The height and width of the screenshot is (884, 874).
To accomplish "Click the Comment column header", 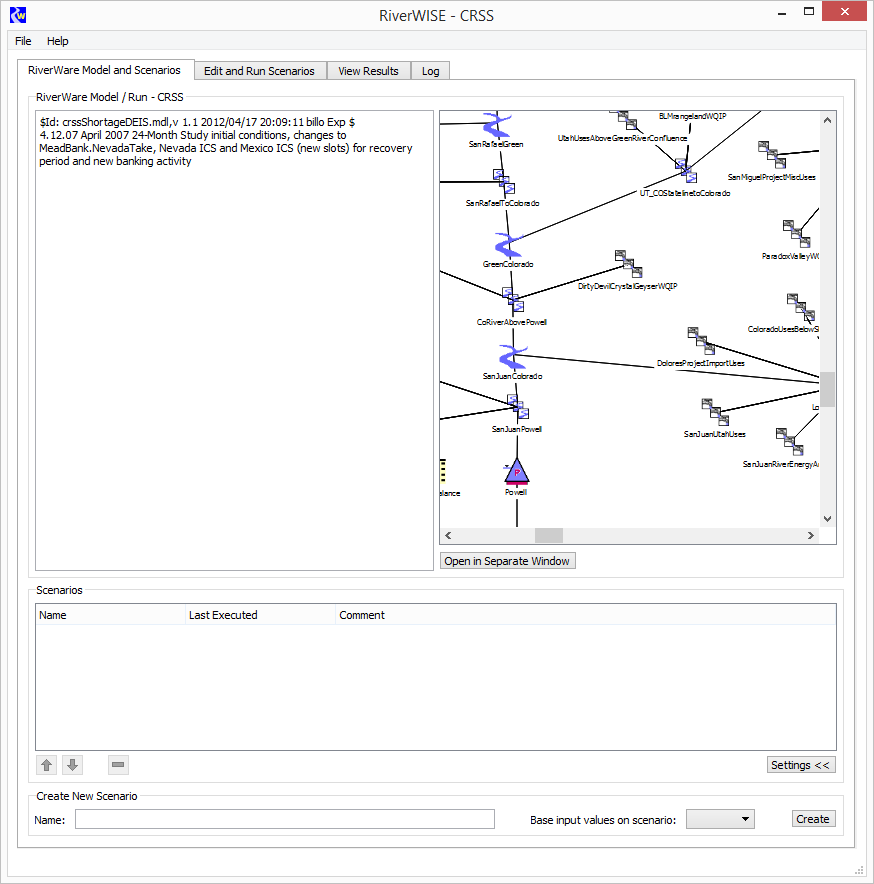I will click(x=586, y=615).
